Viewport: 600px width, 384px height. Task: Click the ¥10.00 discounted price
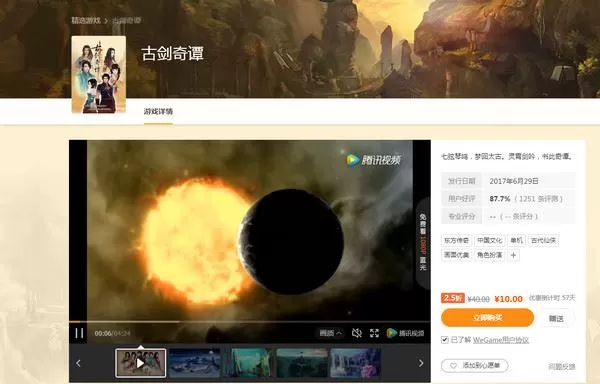click(x=509, y=299)
